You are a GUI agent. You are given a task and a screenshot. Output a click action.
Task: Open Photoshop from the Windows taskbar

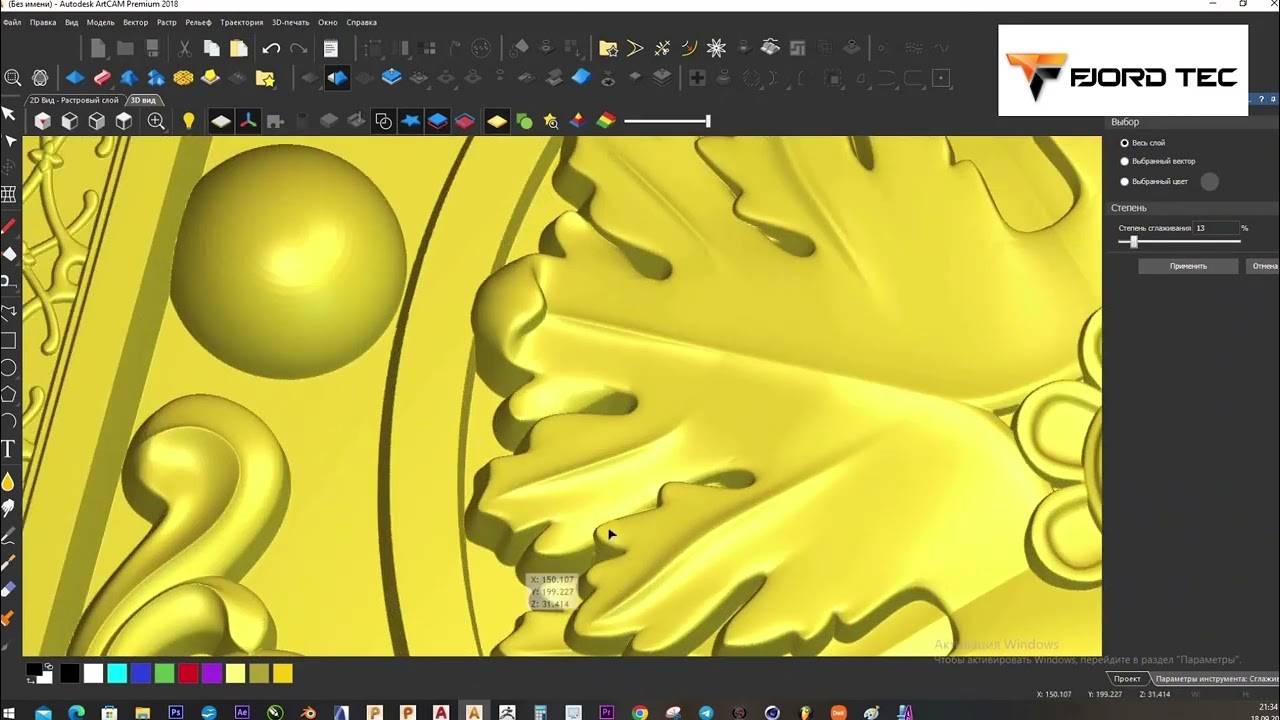click(x=176, y=713)
